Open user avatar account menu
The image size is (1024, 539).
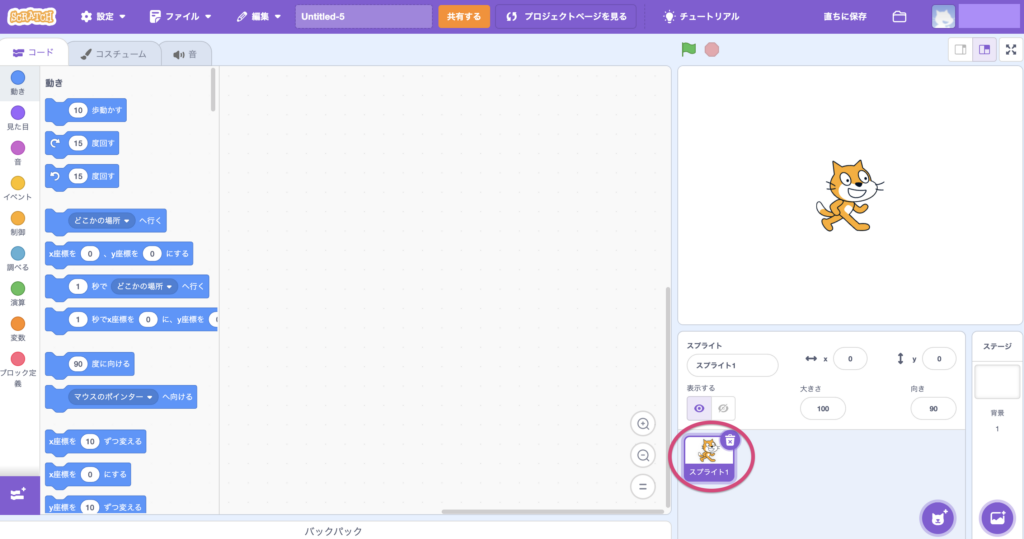(943, 16)
